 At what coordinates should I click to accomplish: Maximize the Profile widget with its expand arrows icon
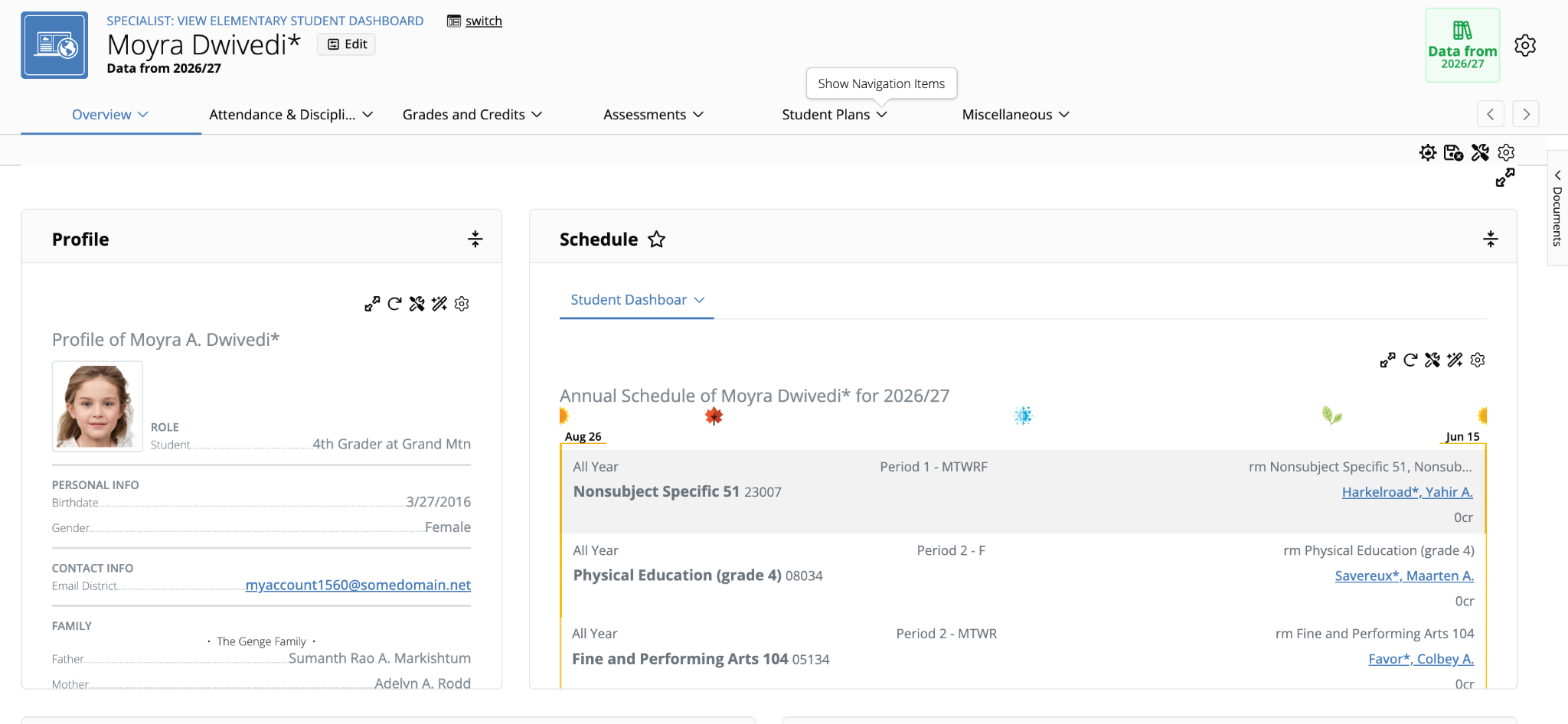tap(372, 304)
